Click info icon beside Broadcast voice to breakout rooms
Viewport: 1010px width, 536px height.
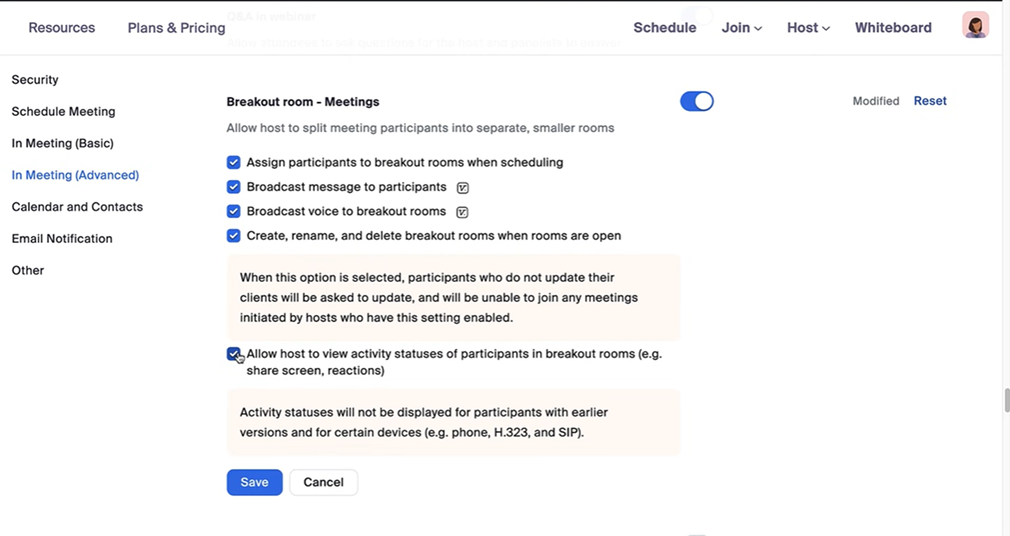tap(462, 212)
